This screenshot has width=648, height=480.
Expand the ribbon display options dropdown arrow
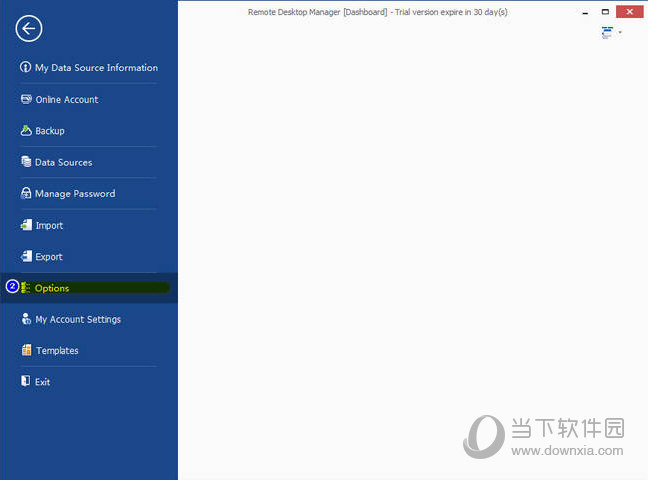(620, 33)
